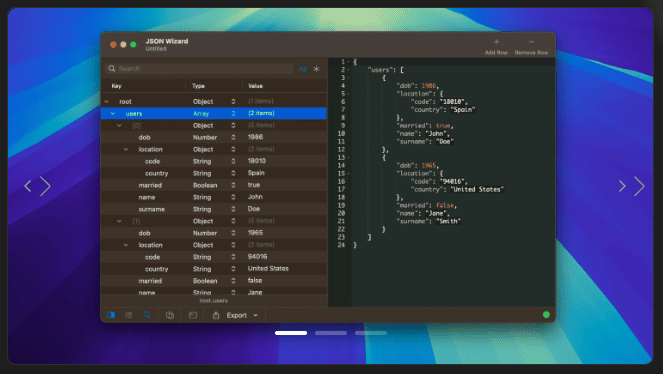Collapse the [0] object node
The width and height of the screenshot is (663, 374).
coord(119,126)
